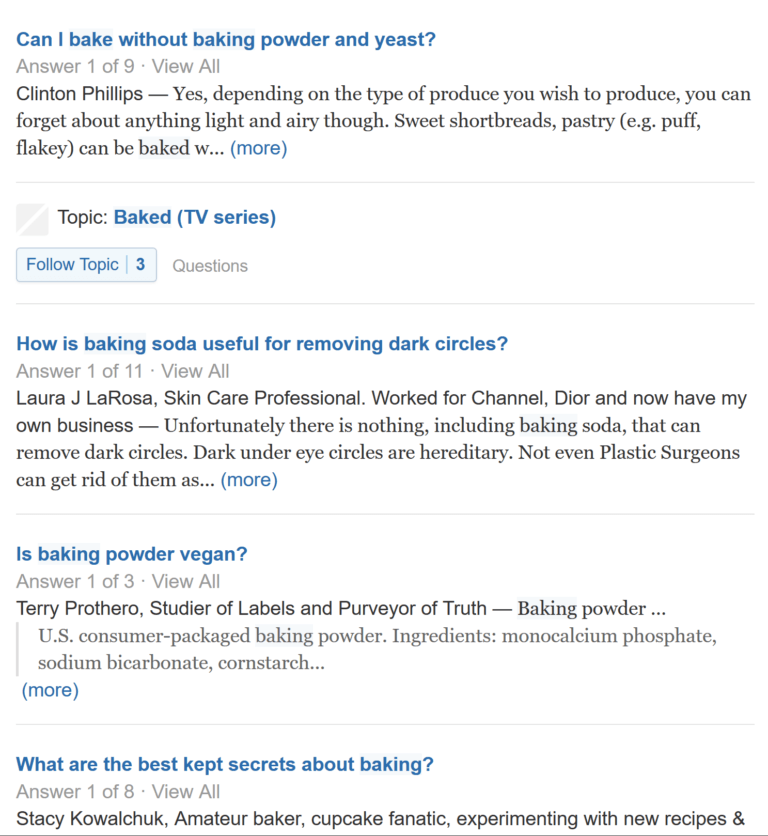Image resolution: width=768 pixels, height=836 pixels.
Task: Click author name Laura J LaRosa
Action: [x=84, y=398]
